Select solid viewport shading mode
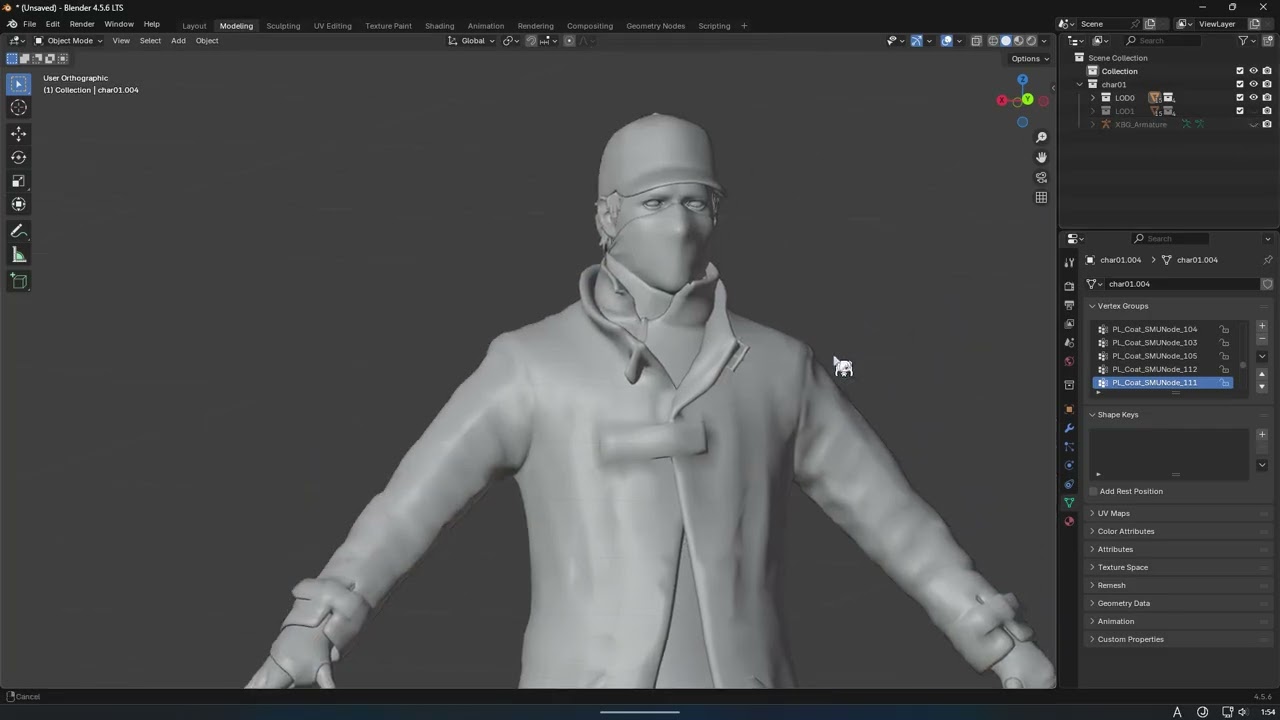This screenshot has width=1280, height=720. tap(1006, 41)
